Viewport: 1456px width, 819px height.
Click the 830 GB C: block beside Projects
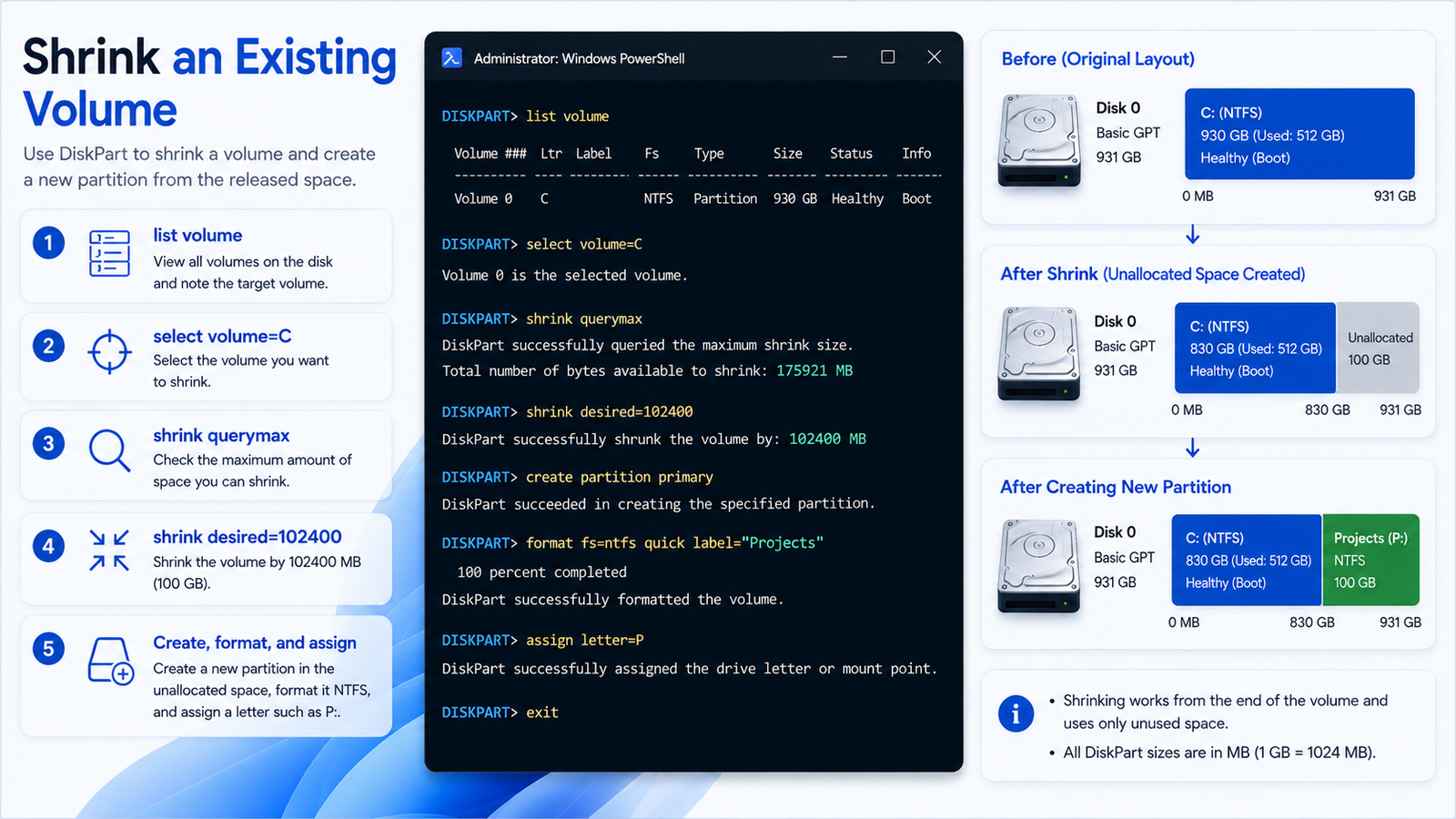(1247, 560)
